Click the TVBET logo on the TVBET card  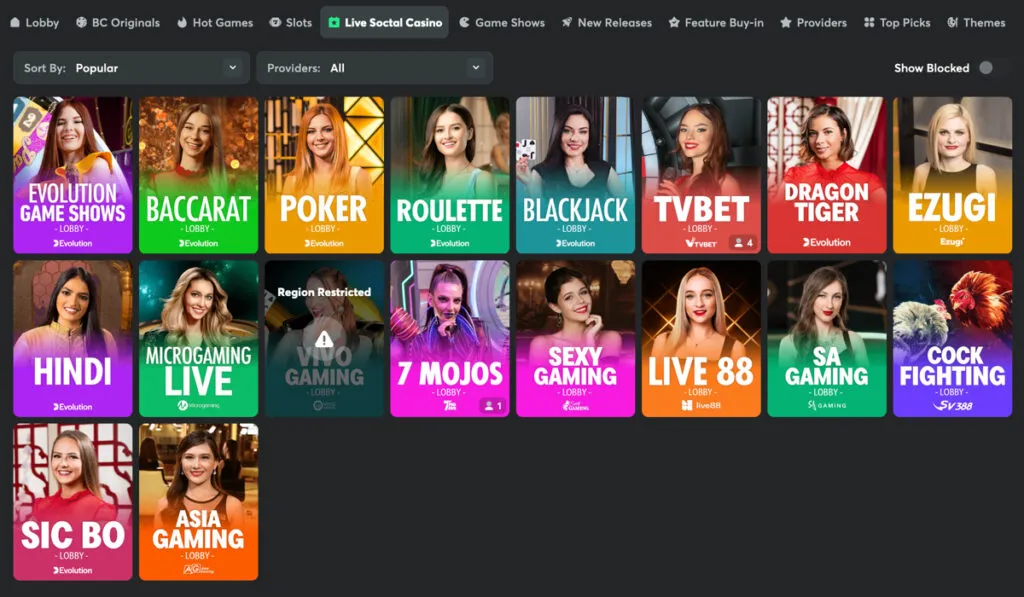coord(701,243)
